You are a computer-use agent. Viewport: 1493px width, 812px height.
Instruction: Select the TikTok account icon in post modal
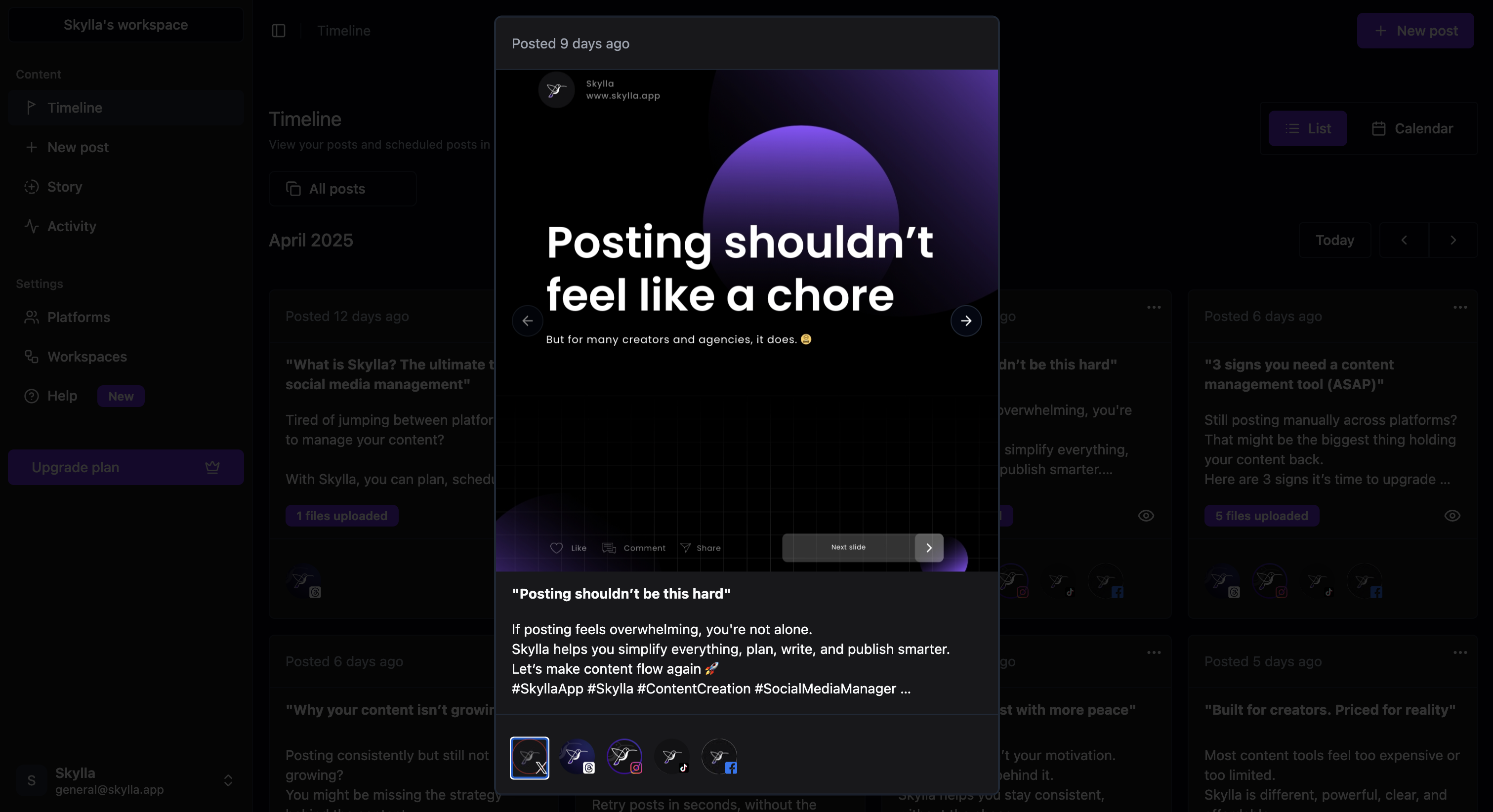click(672, 756)
